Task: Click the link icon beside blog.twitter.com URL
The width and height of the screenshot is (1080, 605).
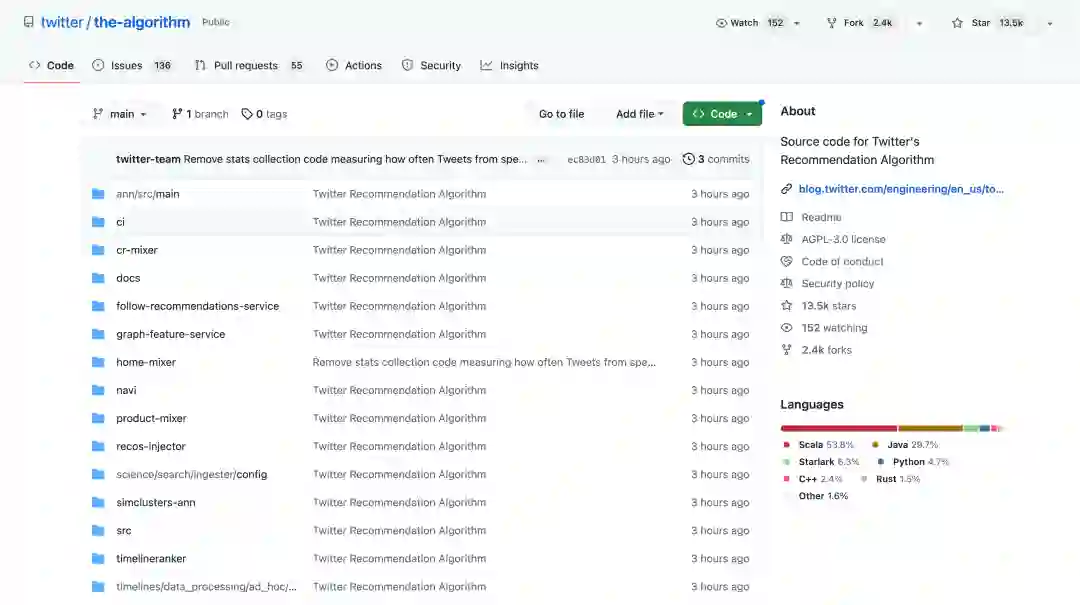Action: [x=787, y=188]
